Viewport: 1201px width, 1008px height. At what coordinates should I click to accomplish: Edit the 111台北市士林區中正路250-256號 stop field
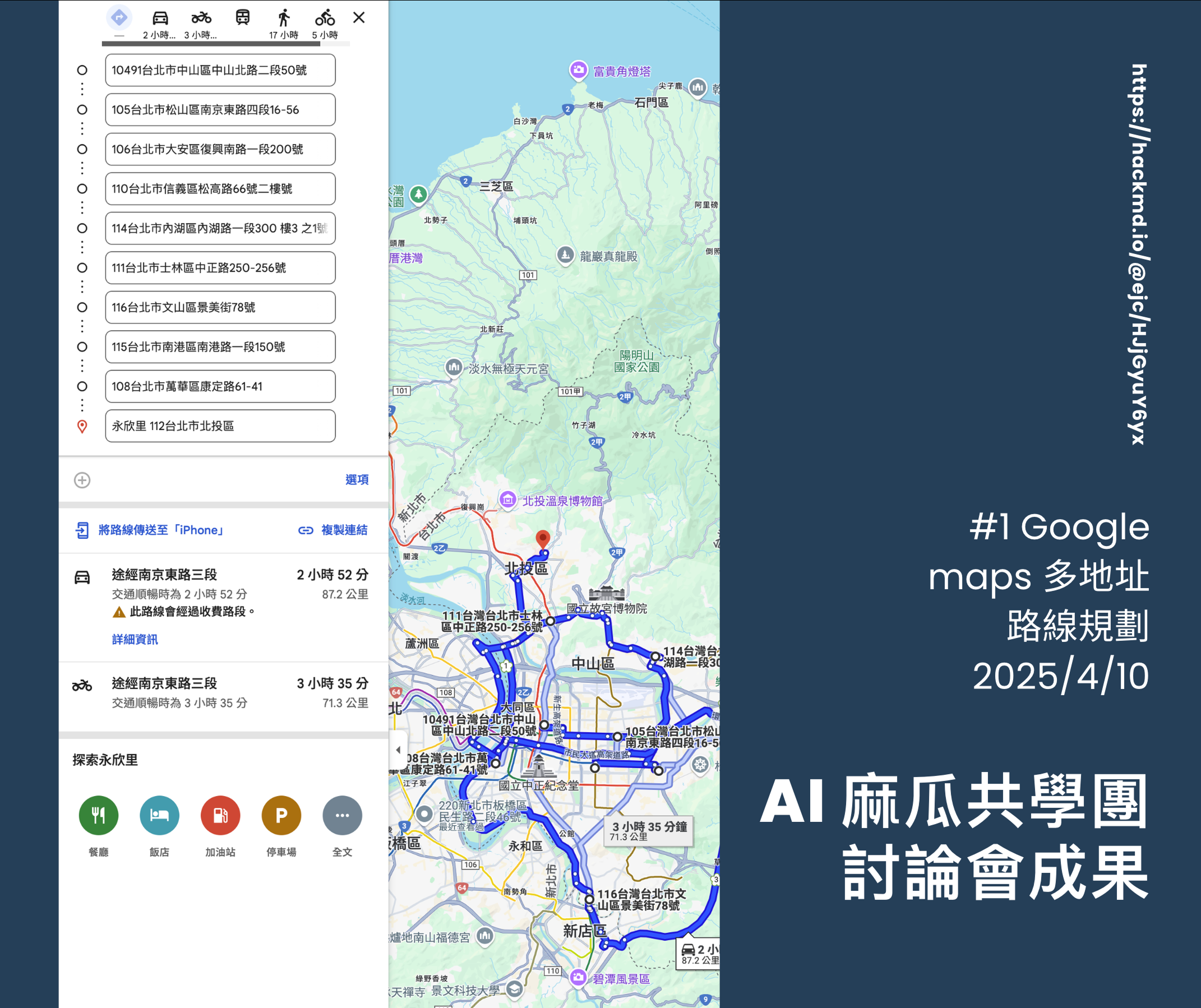click(x=220, y=267)
